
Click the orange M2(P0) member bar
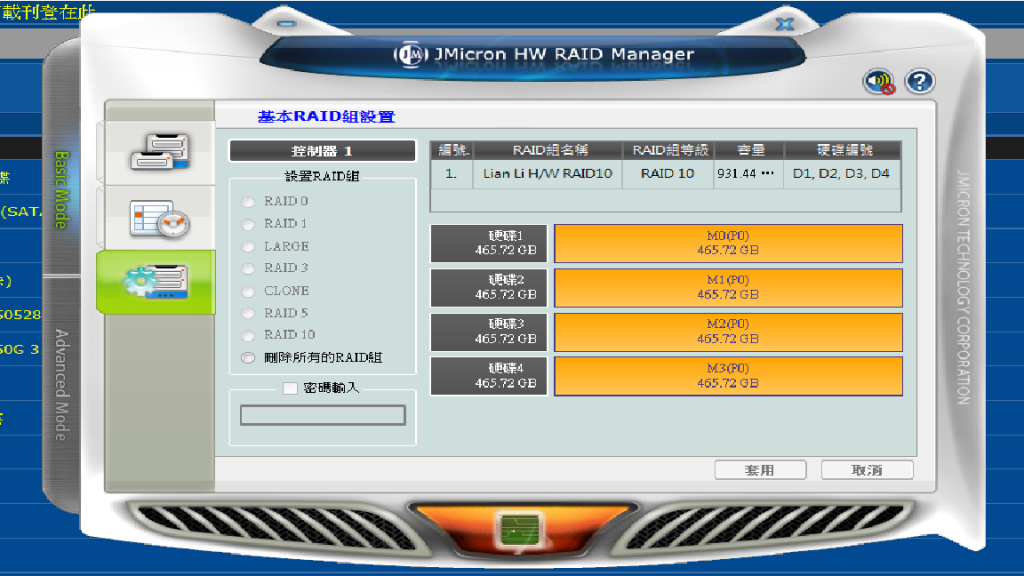tap(728, 332)
